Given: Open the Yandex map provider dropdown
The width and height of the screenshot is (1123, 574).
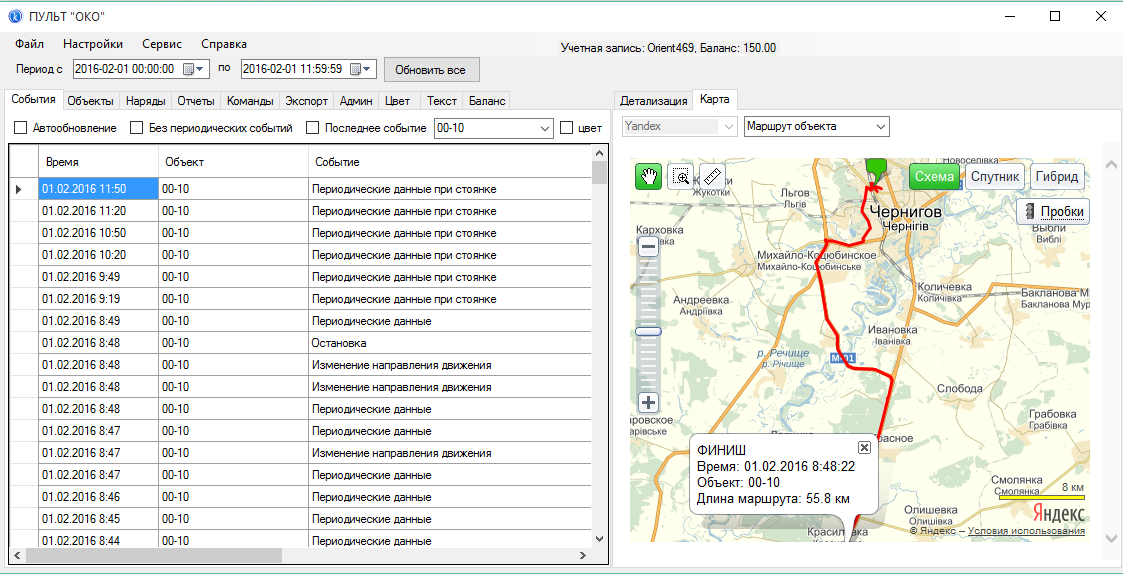Looking at the screenshot, I should (729, 127).
